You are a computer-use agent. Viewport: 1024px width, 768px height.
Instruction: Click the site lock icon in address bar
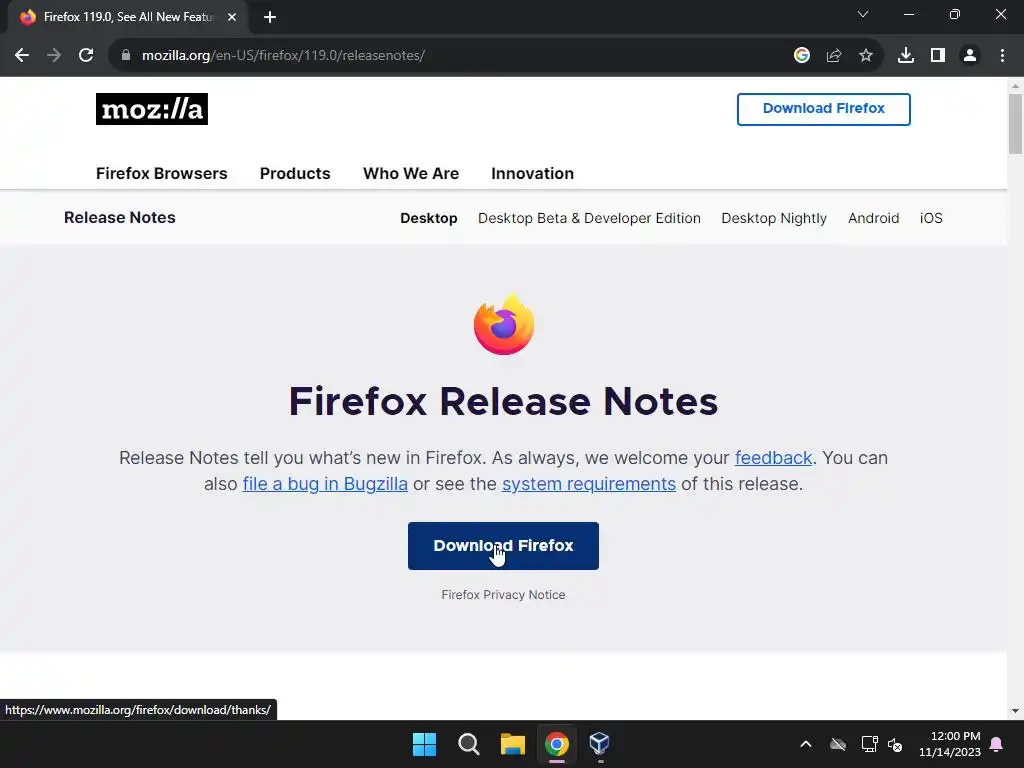point(126,56)
